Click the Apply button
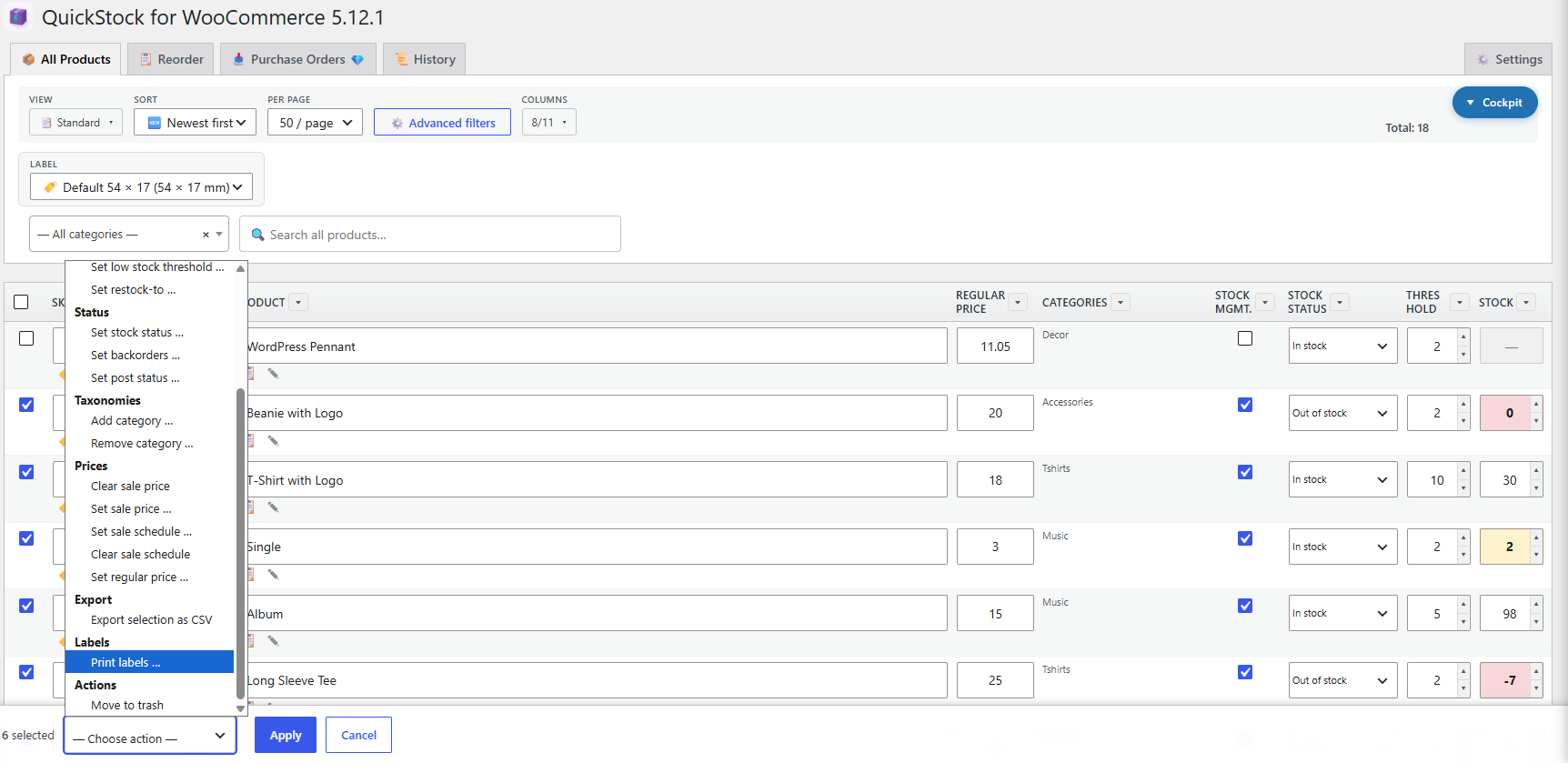 (286, 735)
